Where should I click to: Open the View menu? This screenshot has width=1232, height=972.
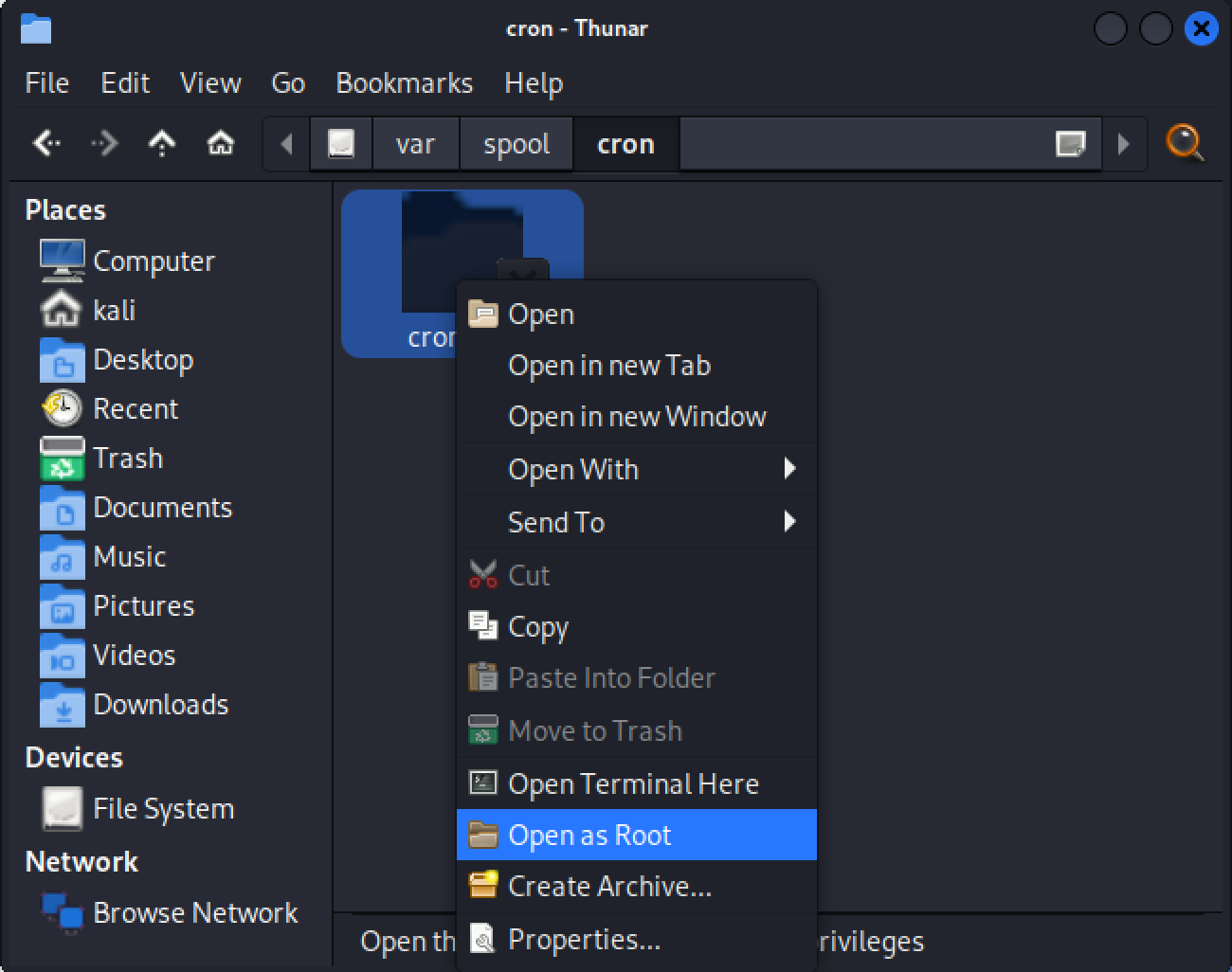(210, 83)
